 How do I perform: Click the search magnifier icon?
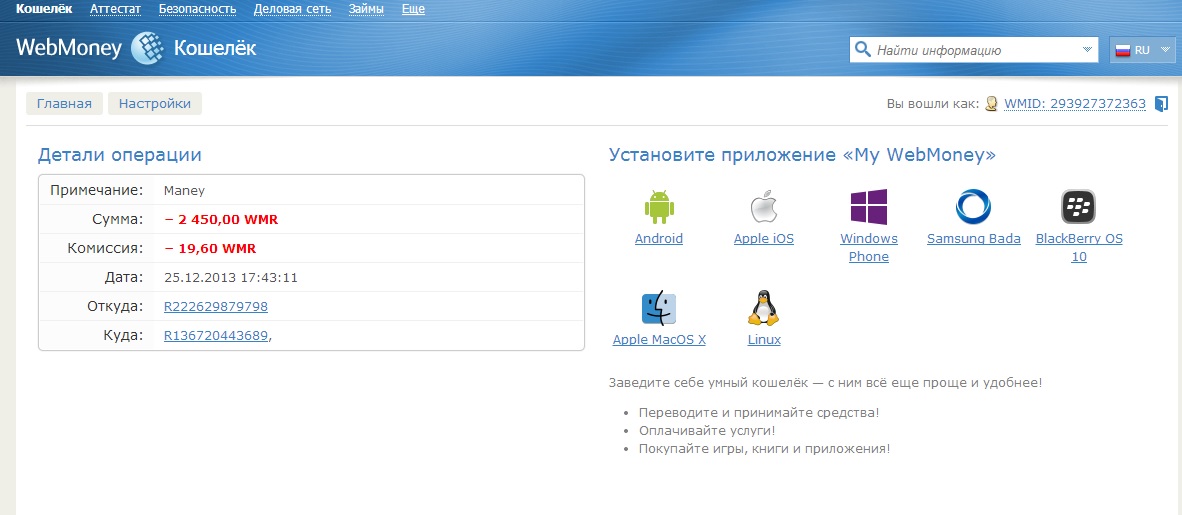[x=862, y=51]
